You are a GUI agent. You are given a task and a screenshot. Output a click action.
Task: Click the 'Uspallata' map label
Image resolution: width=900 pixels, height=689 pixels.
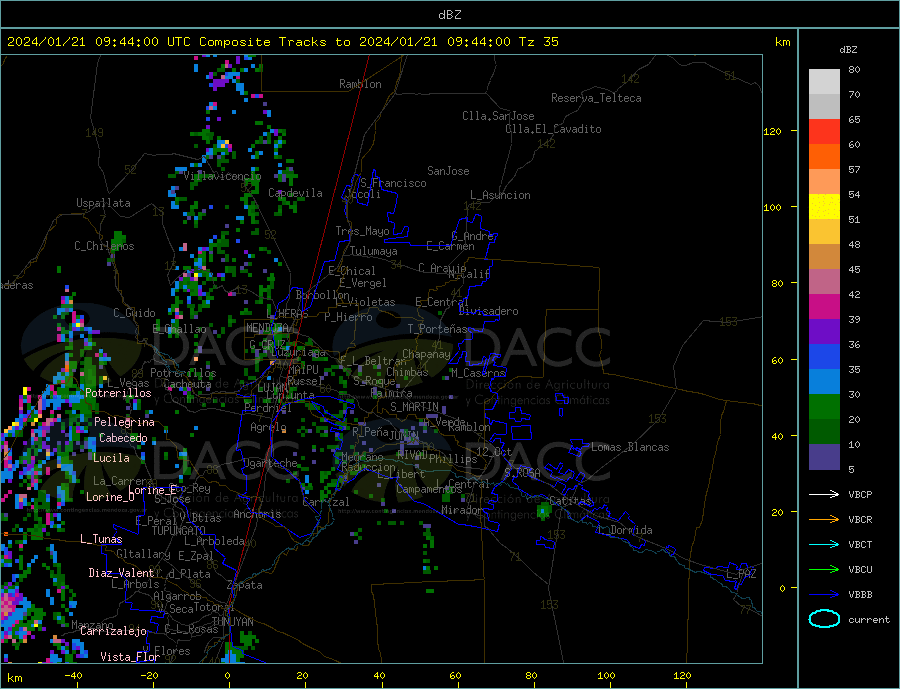[103, 203]
